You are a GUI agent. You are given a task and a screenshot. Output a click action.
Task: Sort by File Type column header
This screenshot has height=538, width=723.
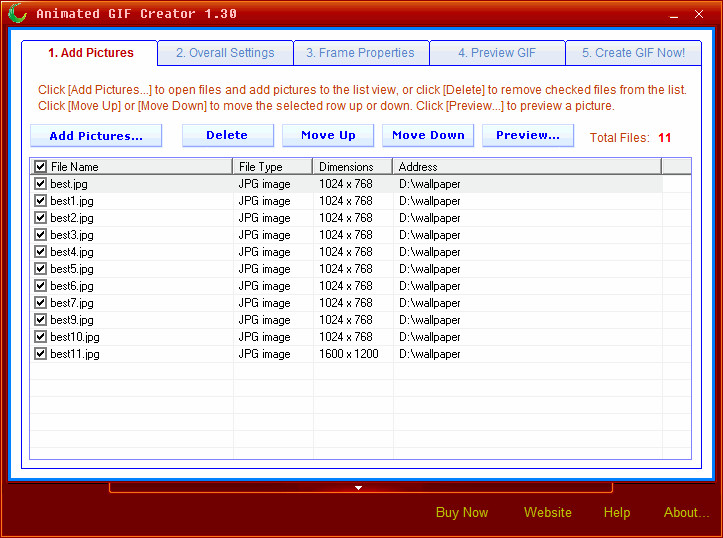point(273,166)
